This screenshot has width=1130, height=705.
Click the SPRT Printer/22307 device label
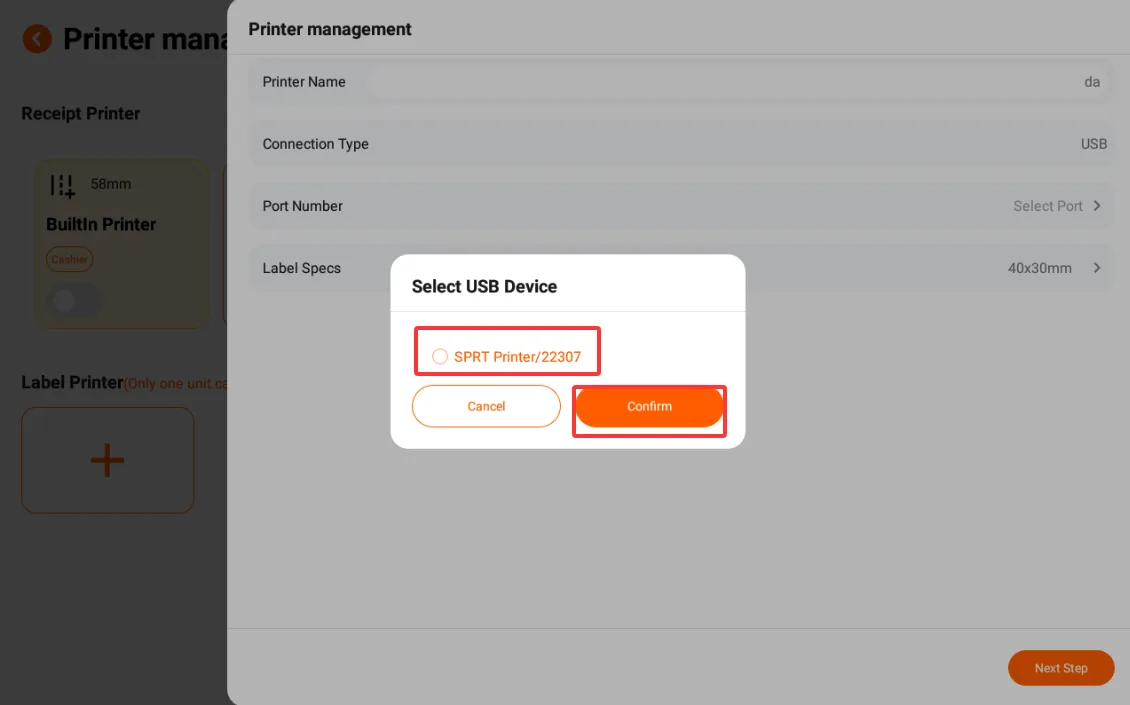click(517, 357)
